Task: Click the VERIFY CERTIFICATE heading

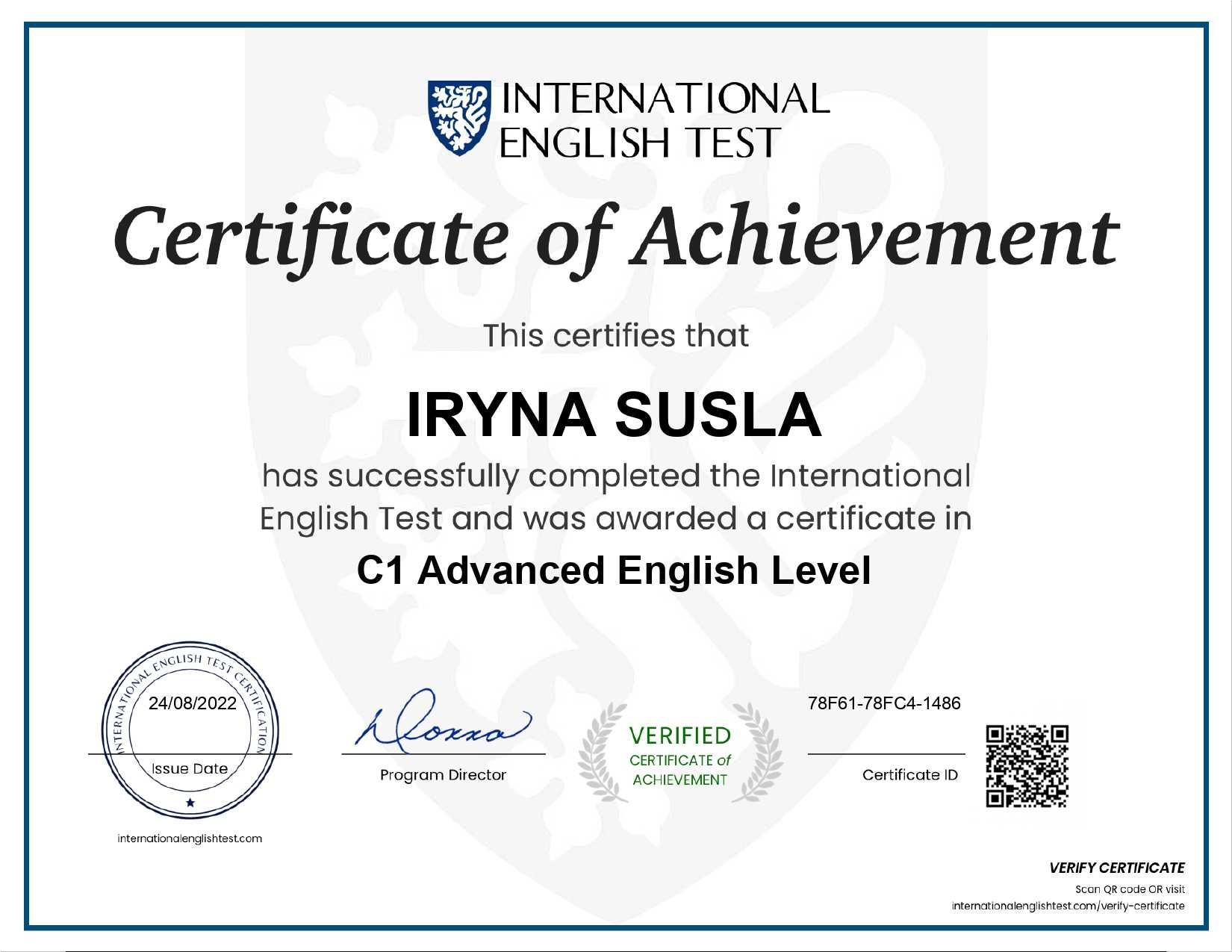Action: [1116, 868]
